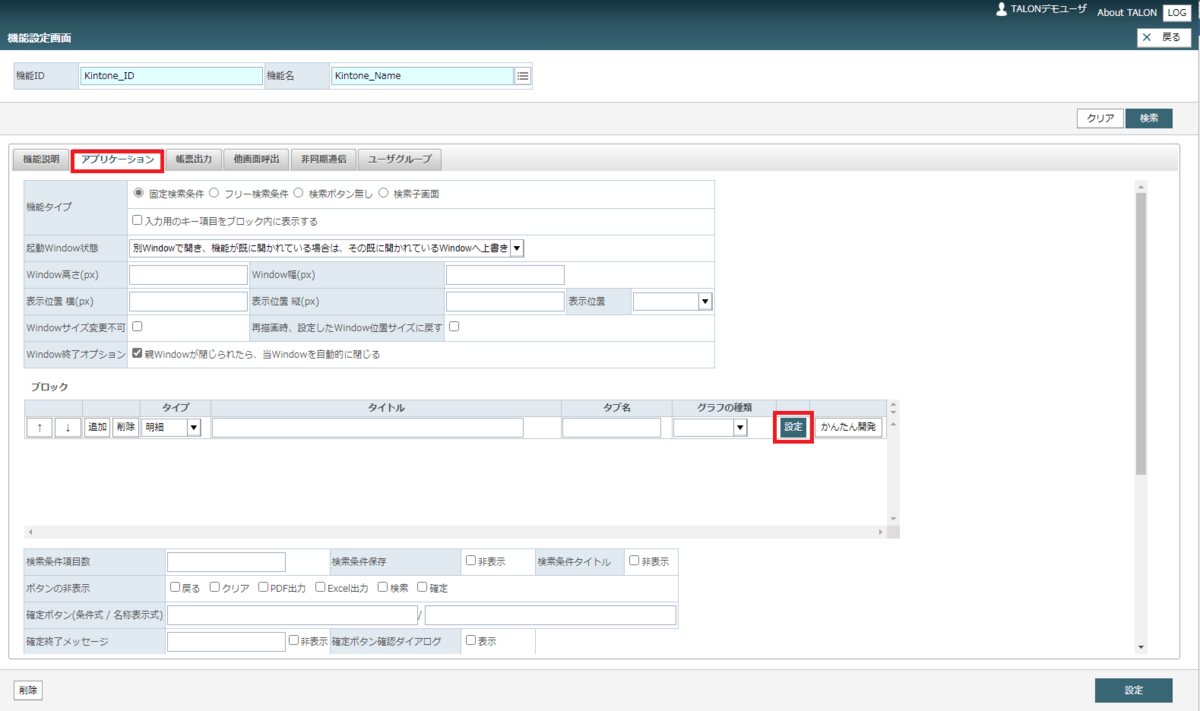Switch to アプリケーション tab
This screenshot has height=711, width=1200.
click(118, 159)
